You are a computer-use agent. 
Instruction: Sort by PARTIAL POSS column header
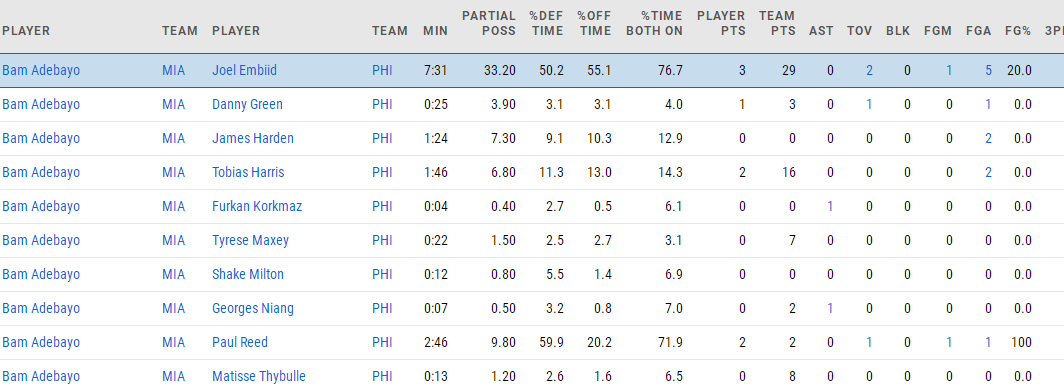pos(489,23)
